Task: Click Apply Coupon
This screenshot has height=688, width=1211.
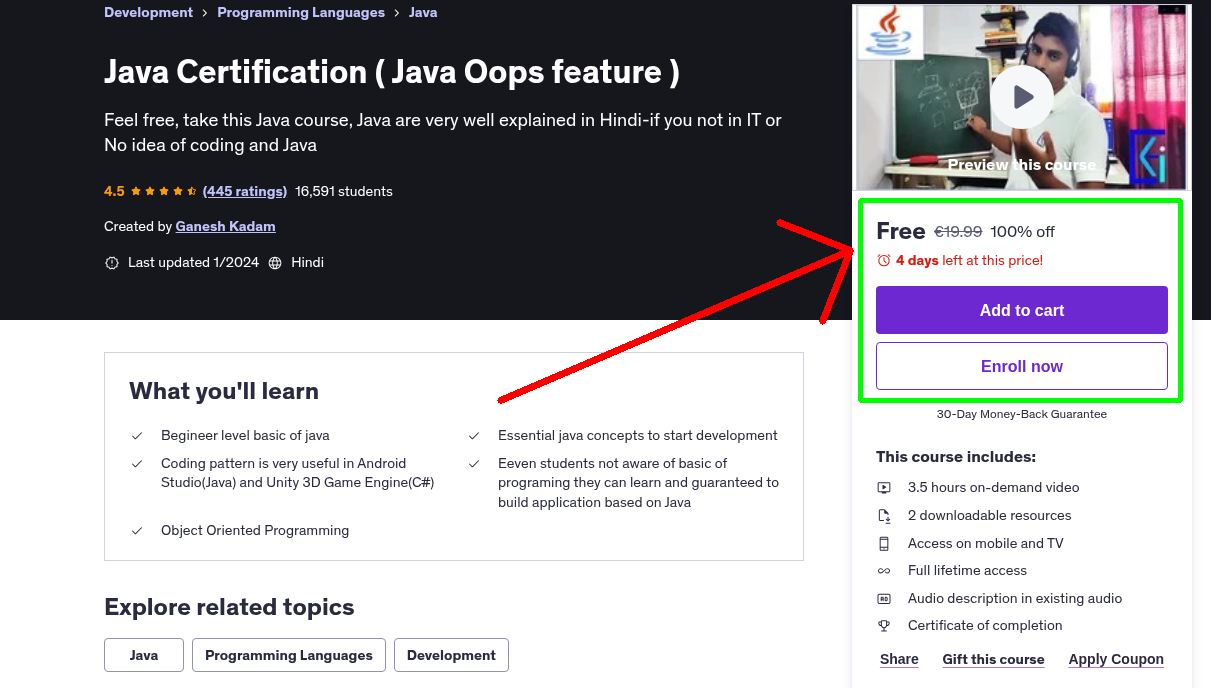Action: (1116, 659)
